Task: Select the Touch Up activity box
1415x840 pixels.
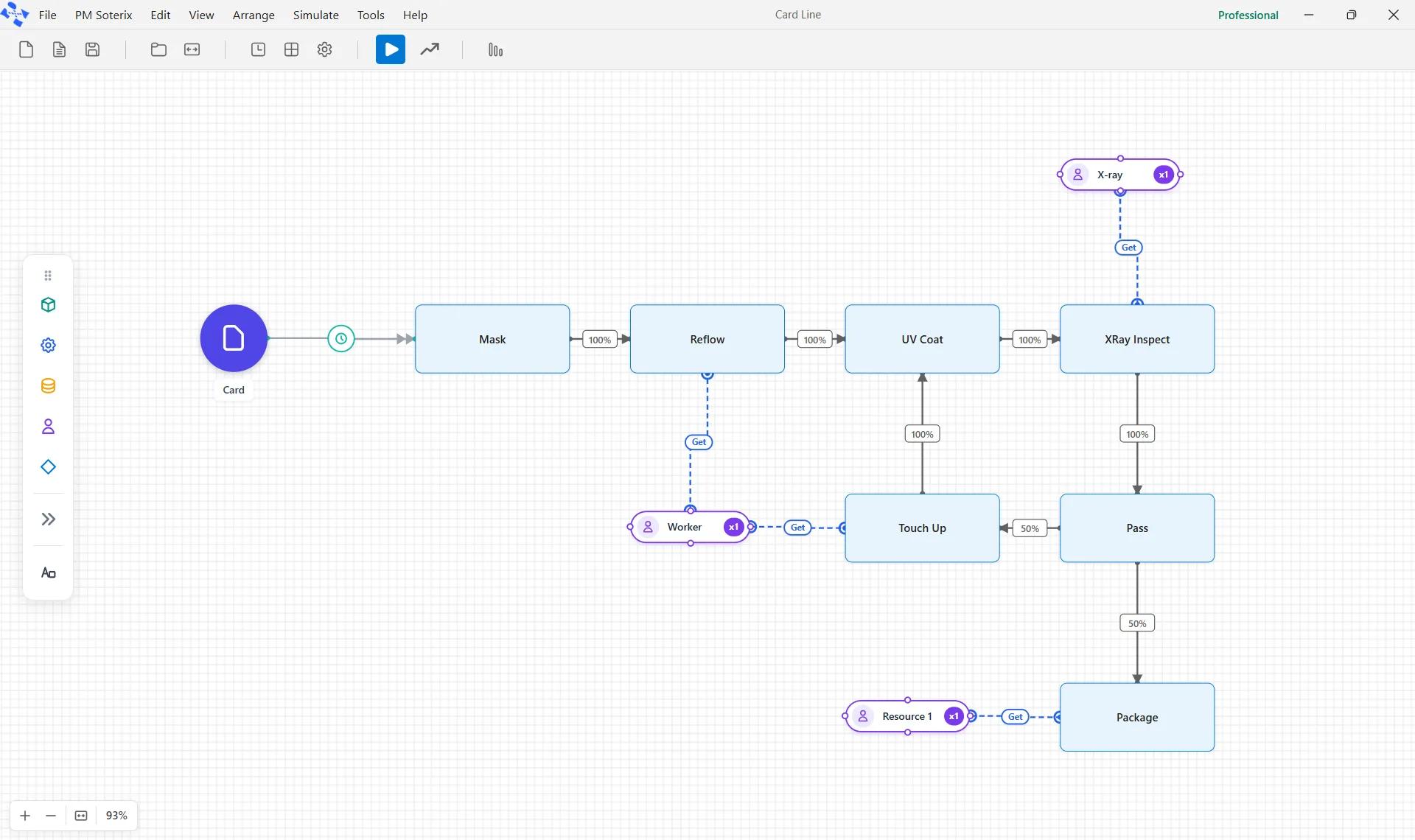Action: pos(922,528)
